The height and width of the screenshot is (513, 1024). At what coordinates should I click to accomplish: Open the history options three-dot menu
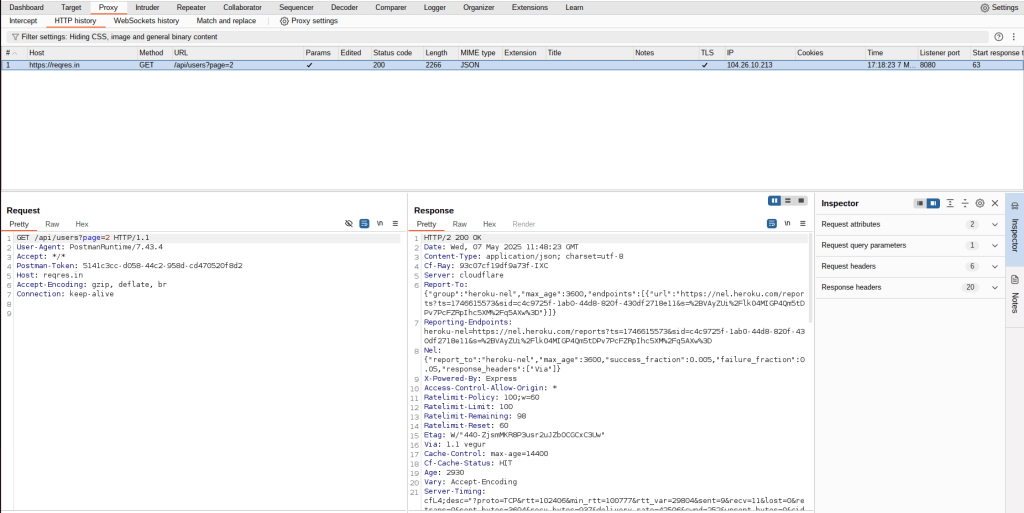(1013, 36)
